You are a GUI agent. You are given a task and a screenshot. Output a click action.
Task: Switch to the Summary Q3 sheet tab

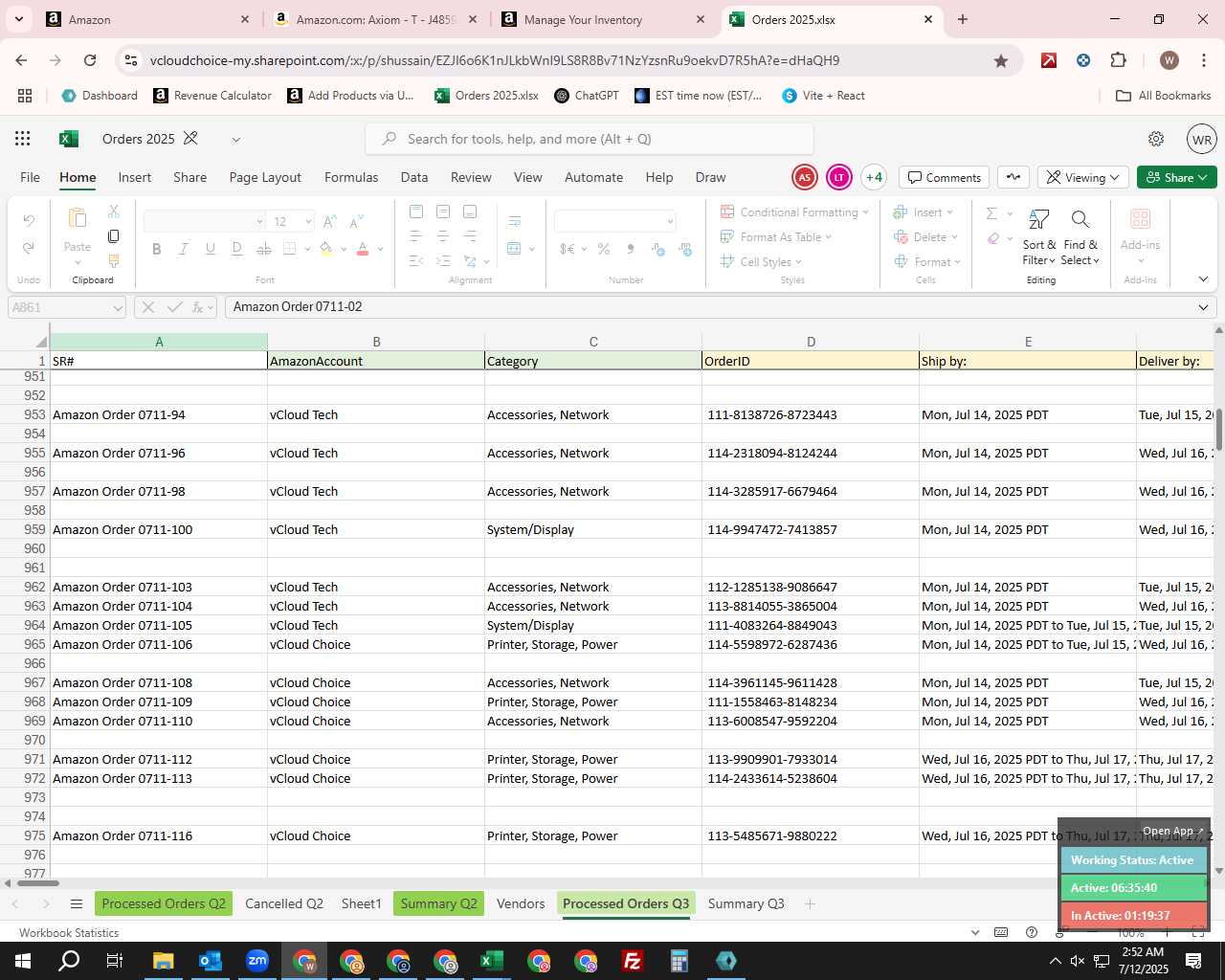(746, 903)
